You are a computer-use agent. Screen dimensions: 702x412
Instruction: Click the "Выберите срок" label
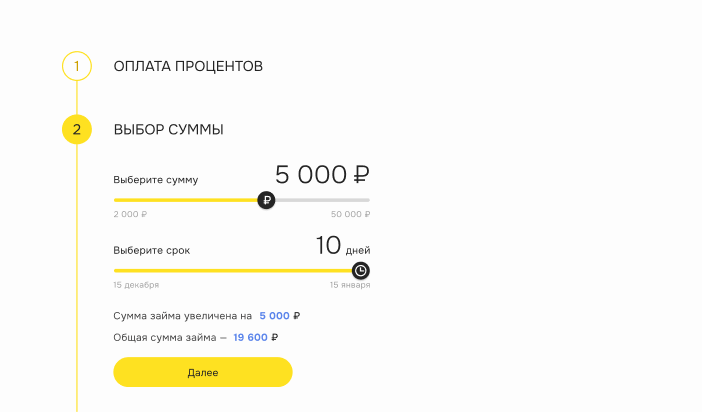(152, 250)
